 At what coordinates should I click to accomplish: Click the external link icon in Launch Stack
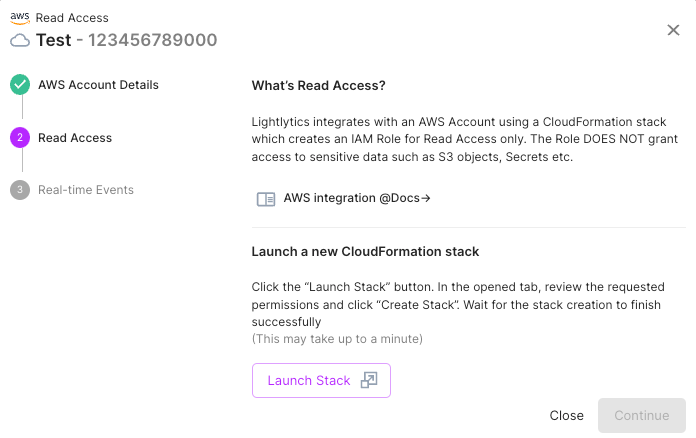click(x=369, y=380)
